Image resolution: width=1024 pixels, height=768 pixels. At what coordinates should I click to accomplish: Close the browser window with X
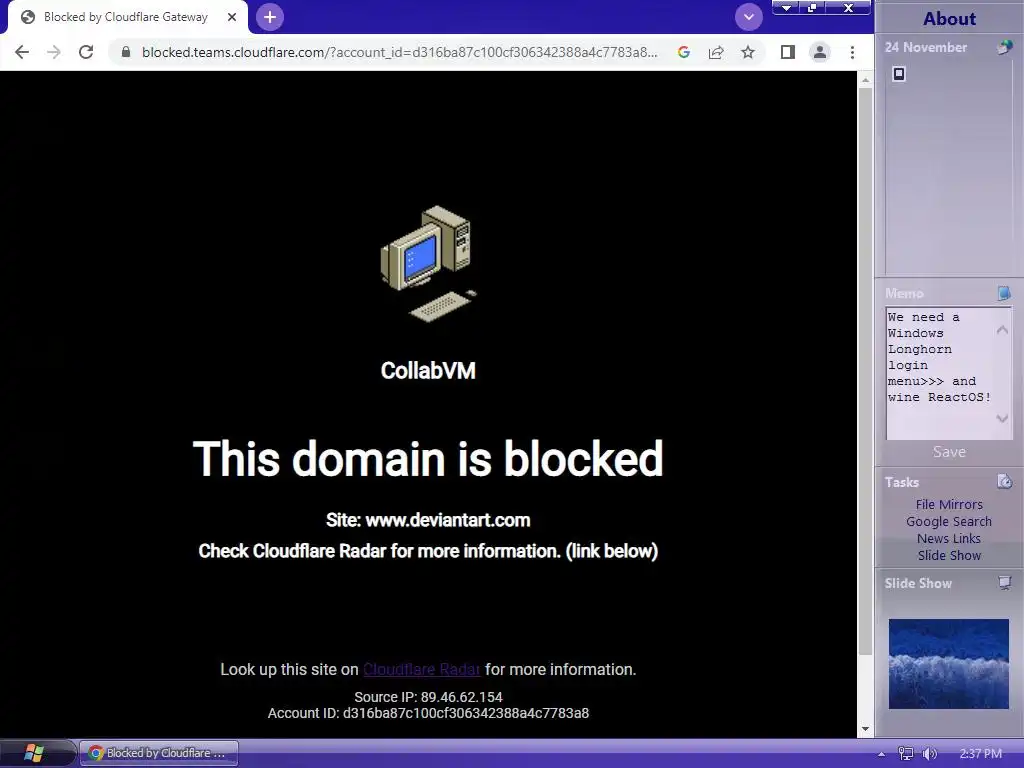(x=848, y=8)
